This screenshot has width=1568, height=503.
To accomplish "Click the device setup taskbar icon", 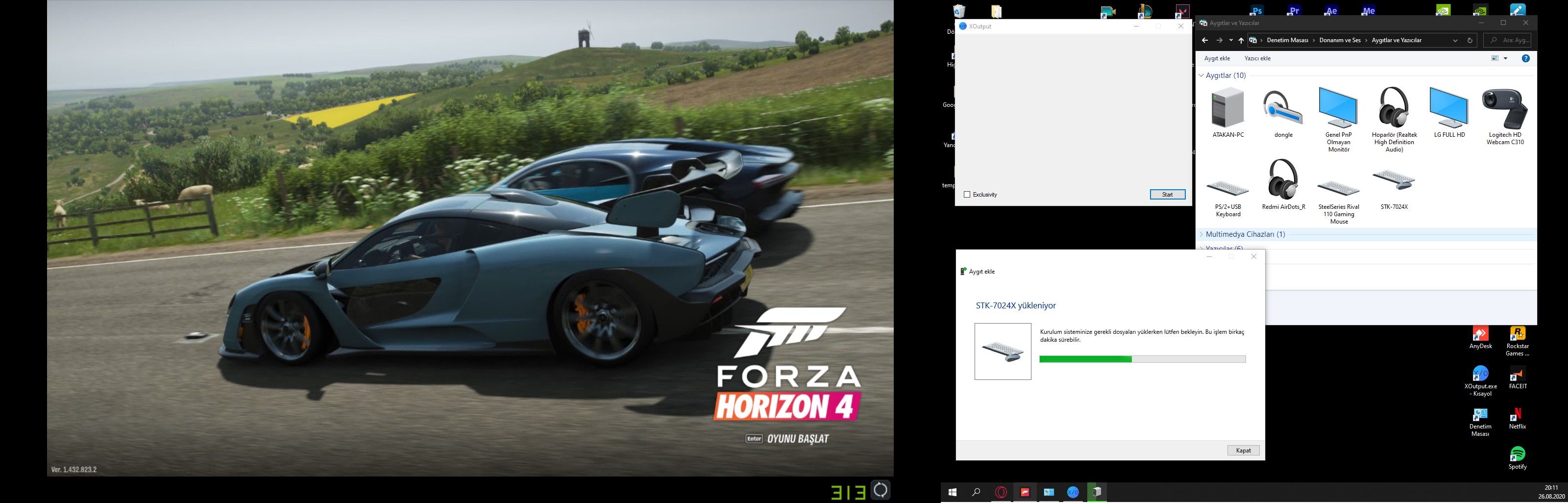I will (1096, 492).
